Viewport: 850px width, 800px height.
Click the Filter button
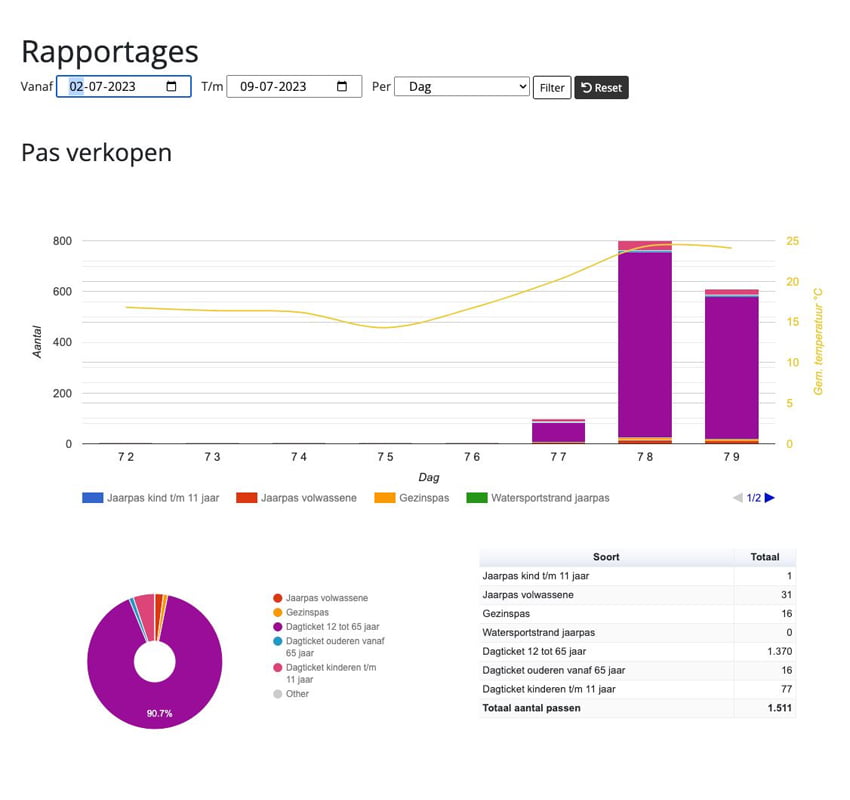click(552, 88)
